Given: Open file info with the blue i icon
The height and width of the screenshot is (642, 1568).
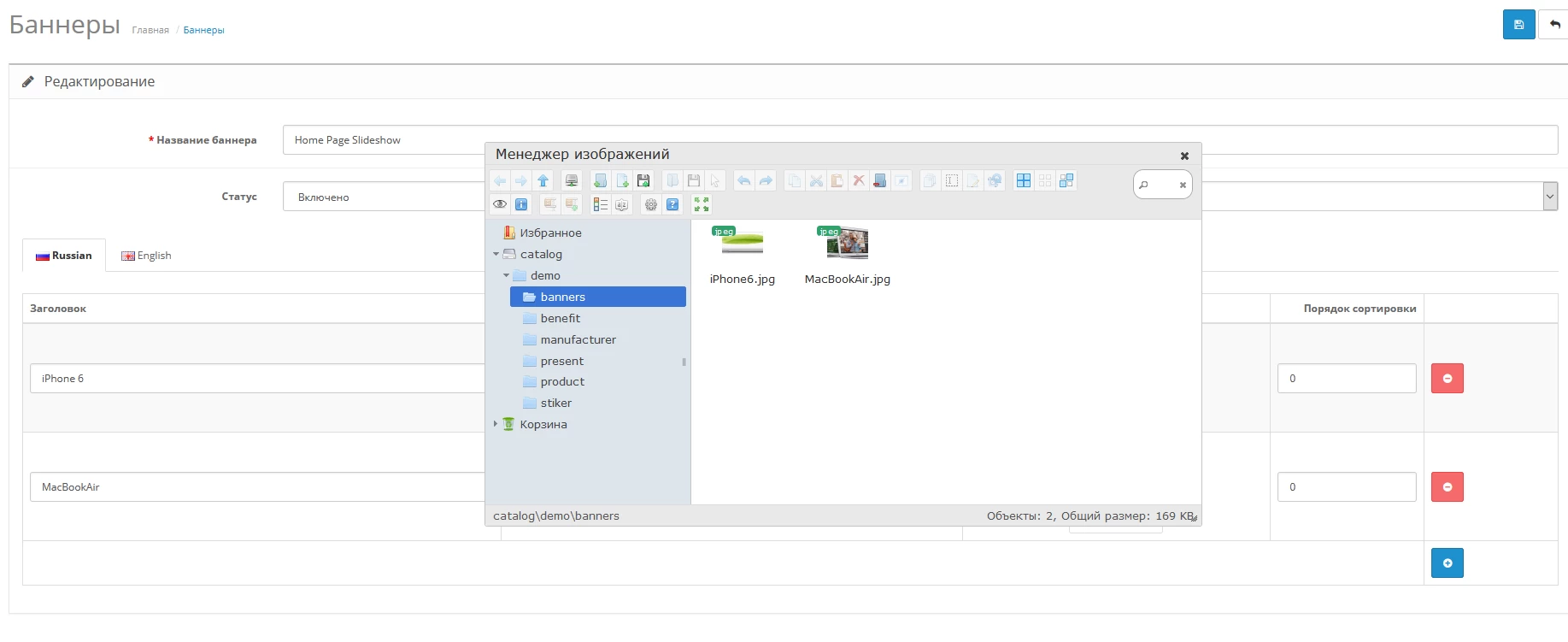Looking at the screenshot, I should (521, 204).
